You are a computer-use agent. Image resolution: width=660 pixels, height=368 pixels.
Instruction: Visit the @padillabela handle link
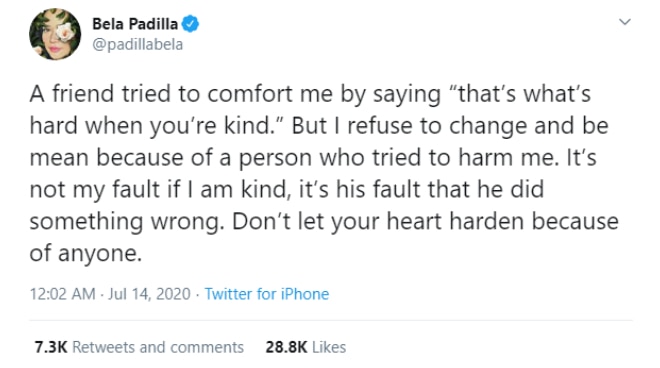[138, 45]
